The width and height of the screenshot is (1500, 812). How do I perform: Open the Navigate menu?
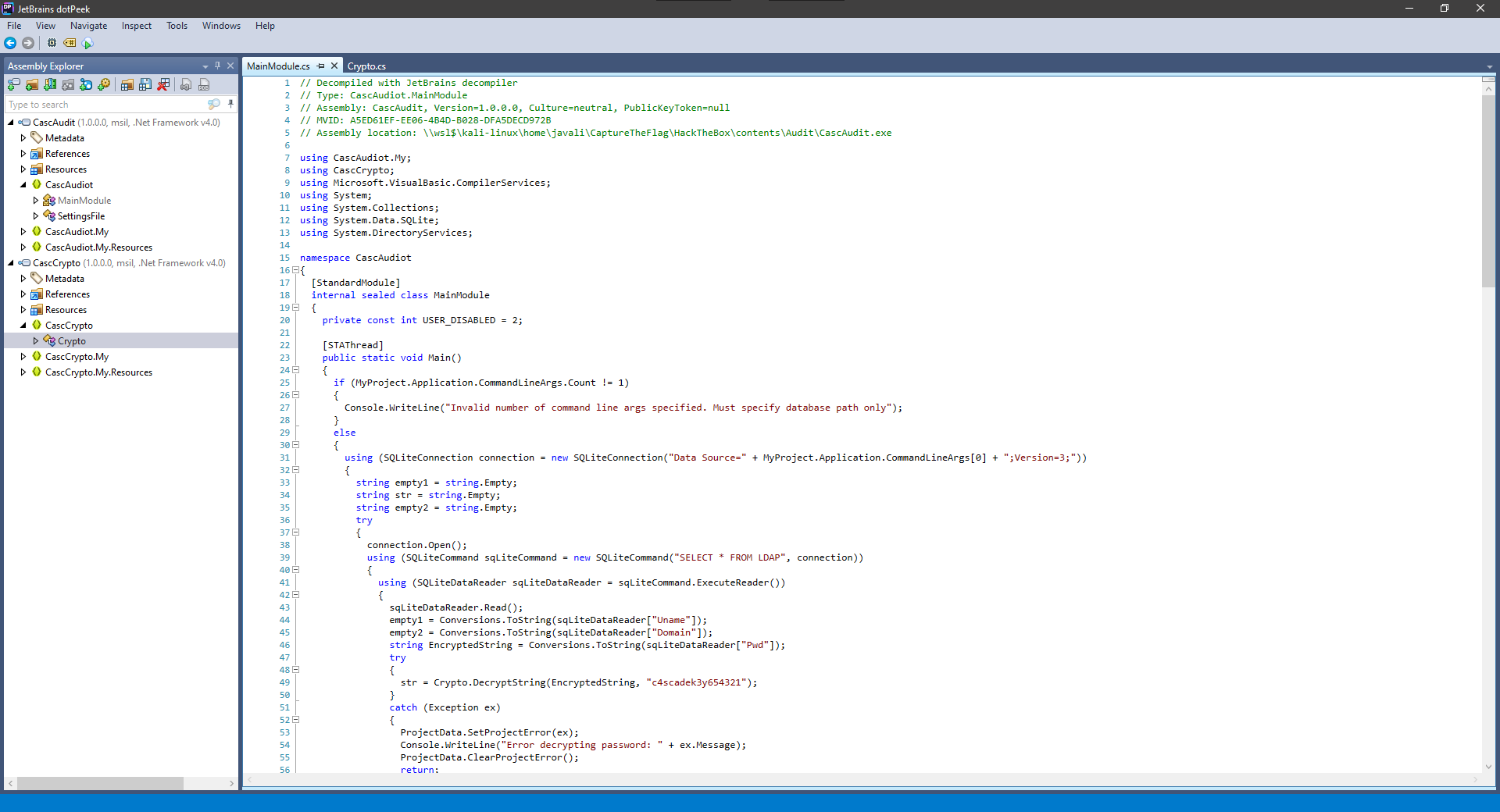[88, 26]
